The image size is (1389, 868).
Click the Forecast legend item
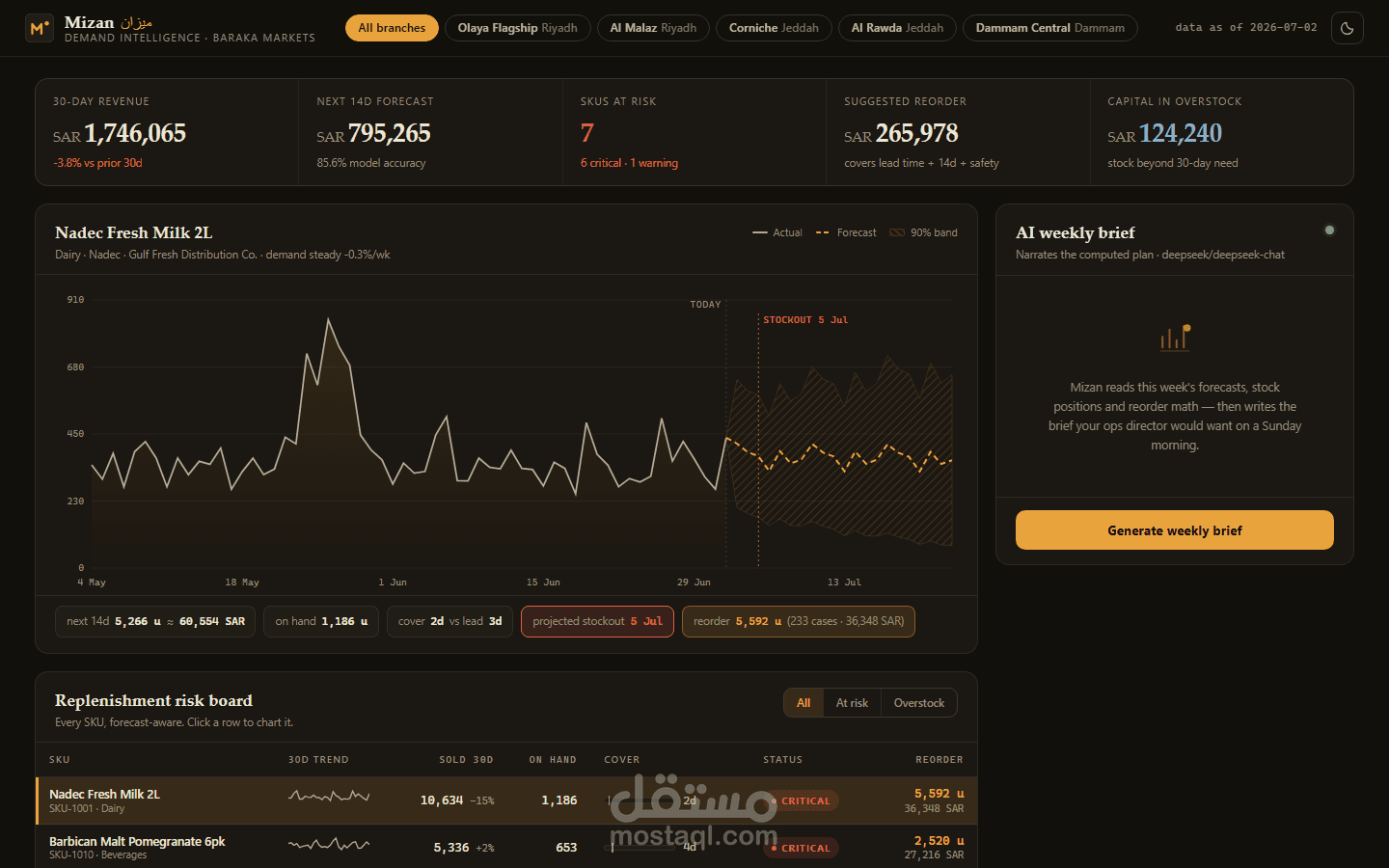[846, 232]
